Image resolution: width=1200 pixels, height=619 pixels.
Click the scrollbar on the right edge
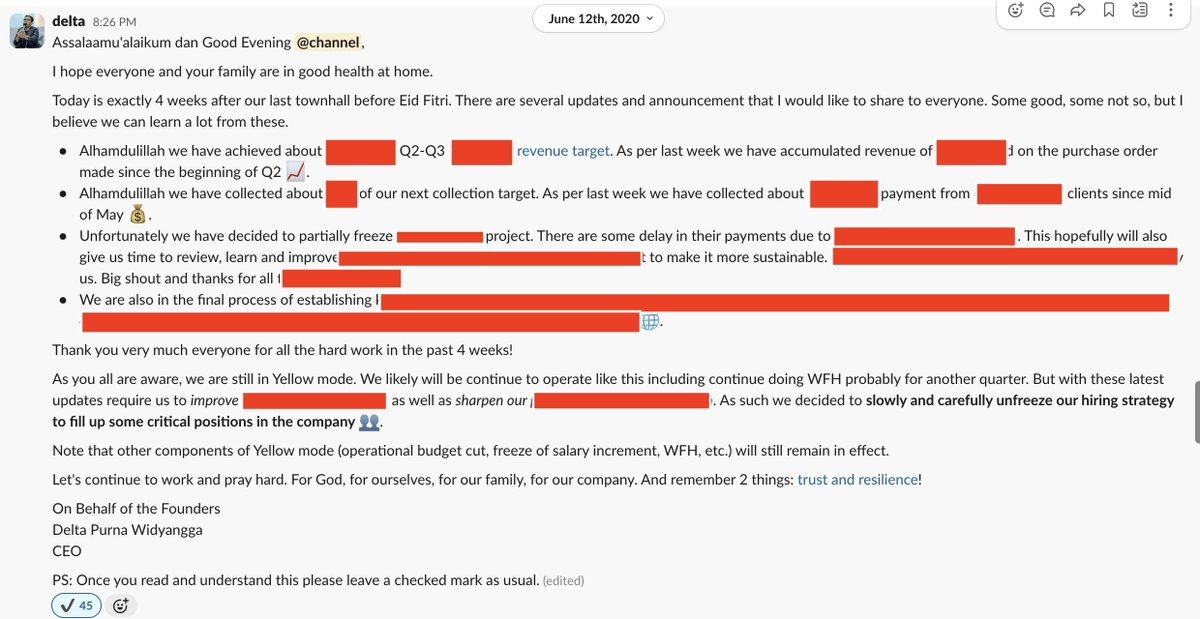click(1195, 411)
